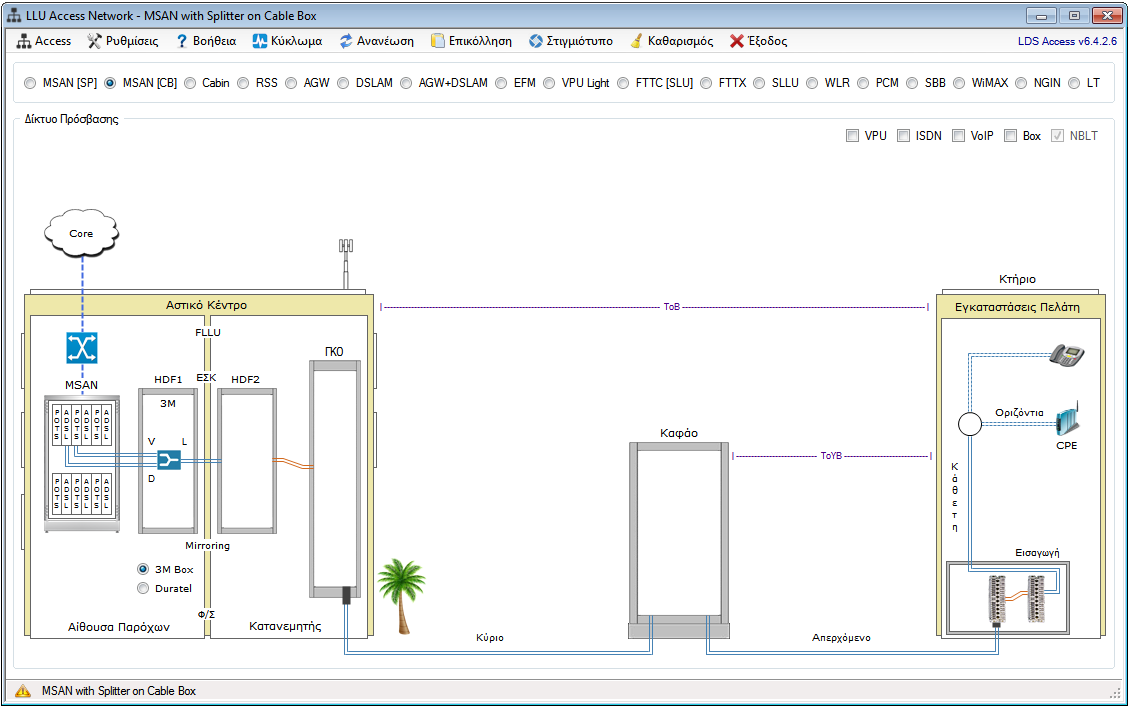Click the ΓΚΟ distributor frame

pyautogui.click(x=334, y=480)
